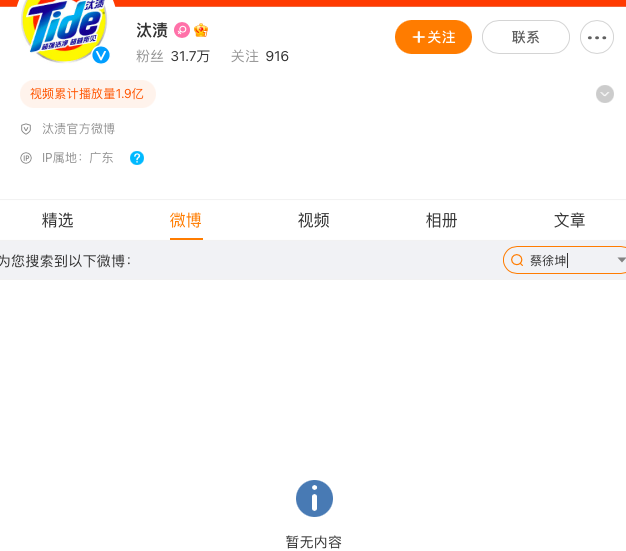The image size is (626, 551).
Task: Click the pink membership badge icon
Action: [182, 30]
